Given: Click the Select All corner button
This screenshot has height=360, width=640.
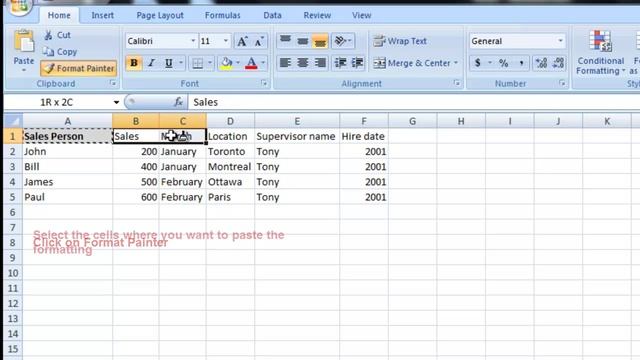Looking at the screenshot, I should click(x=13, y=121).
